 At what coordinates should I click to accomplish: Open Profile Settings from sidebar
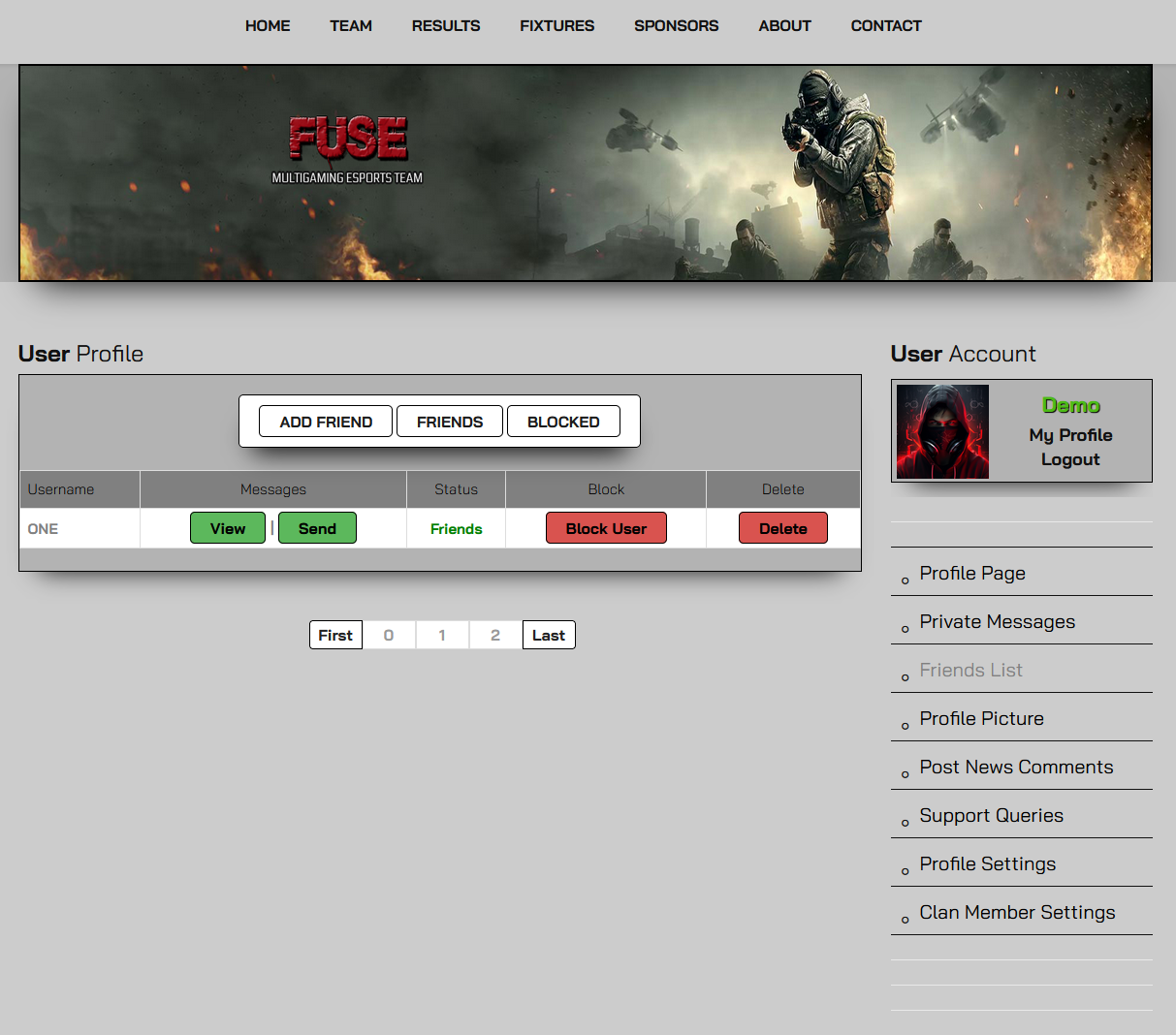click(x=987, y=864)
